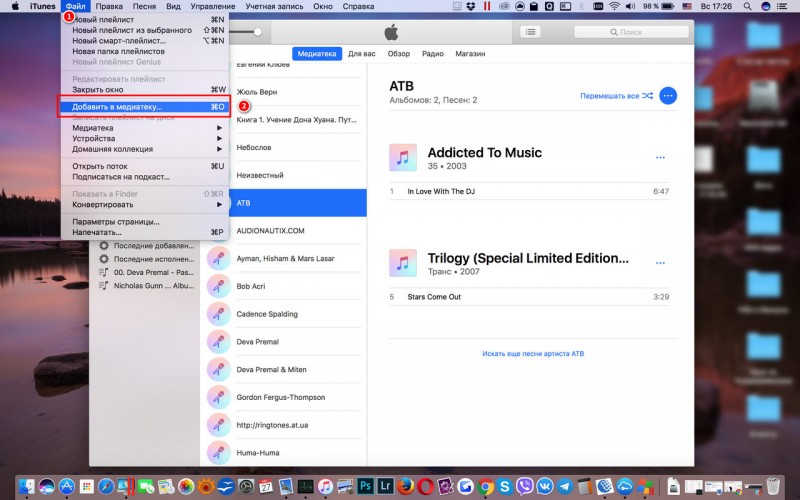Click the Apple logo menu
The image size is (800, 500).
tap(15, 6)
